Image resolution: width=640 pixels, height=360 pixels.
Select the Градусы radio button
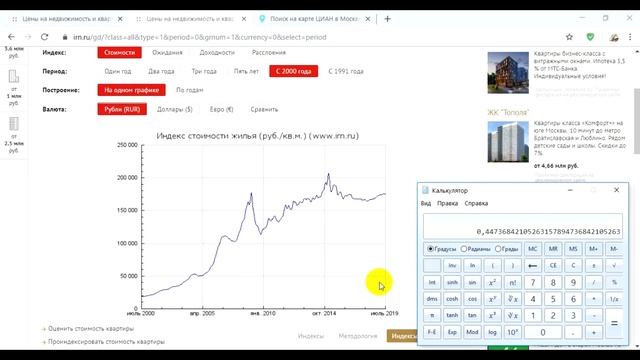click(x=430, y=249)
